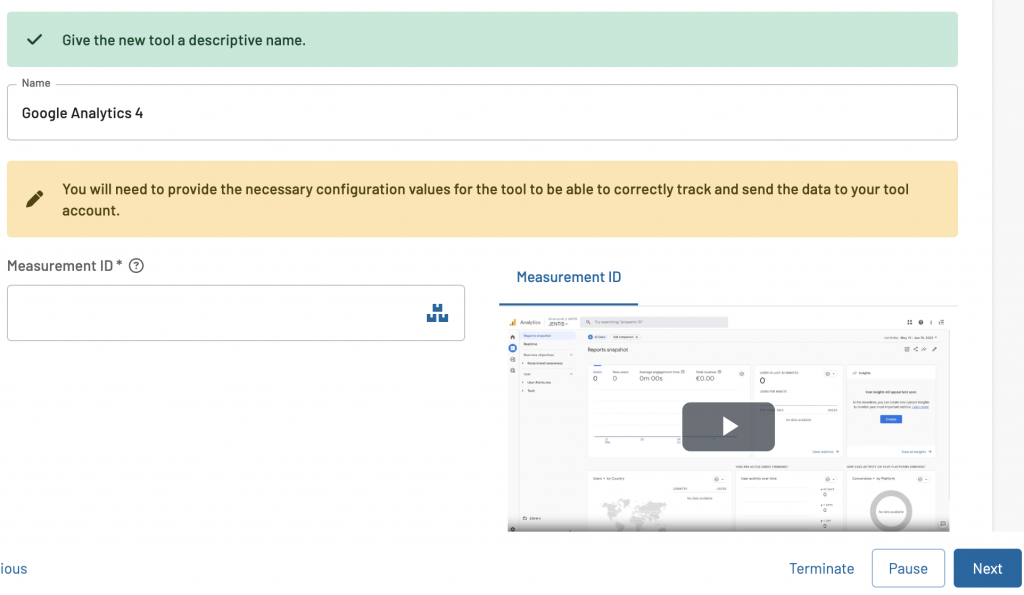1024x595 pixels.
Task: Edit the Name field containing Google Analytics 4
Action: 482,112
